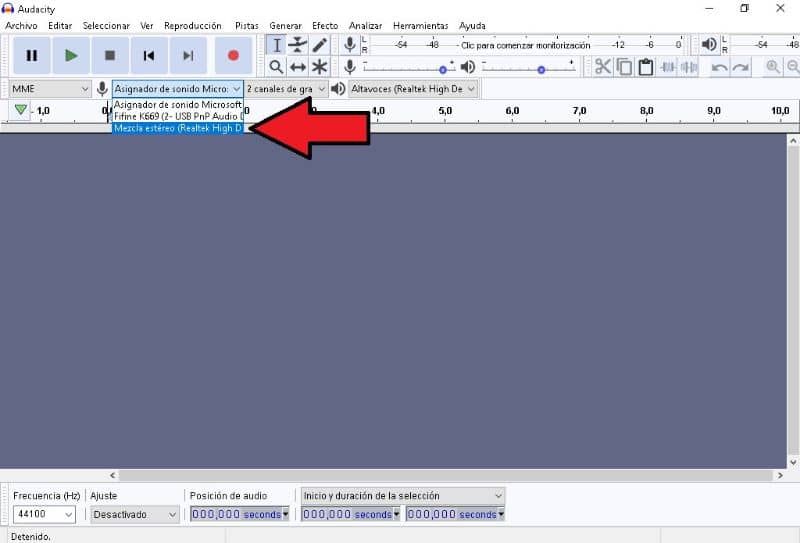
Task: Select the Time Shift tool
Action: (297, 67)
